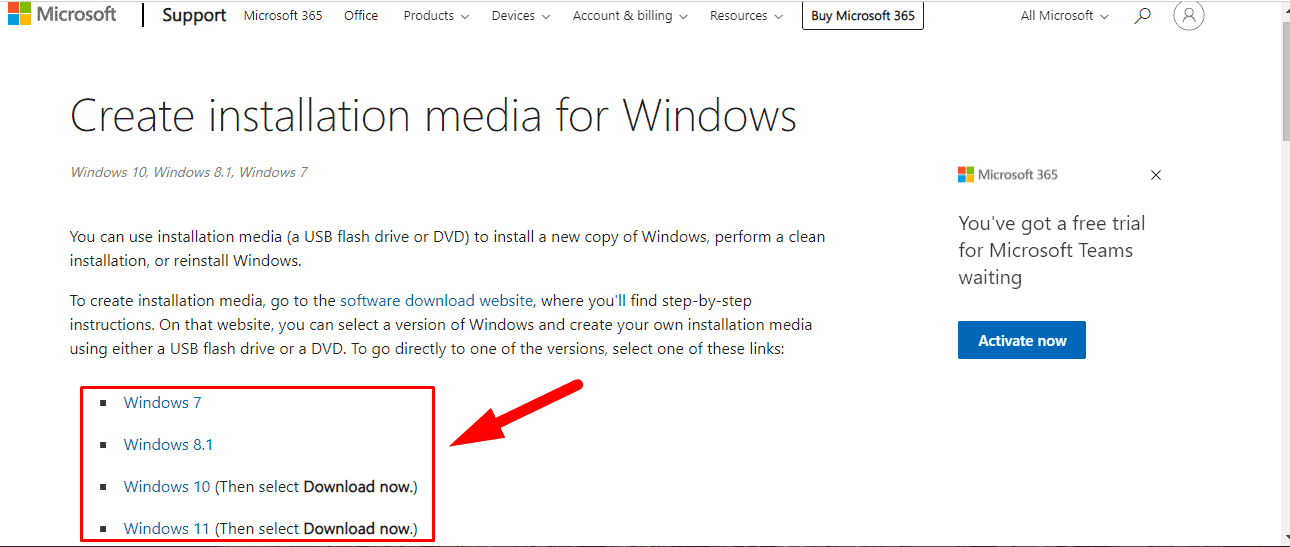The height and width of the screenshot is (547, 1290).
Task: Expand the Devices dropdown
Action: [x=520, y=16]
